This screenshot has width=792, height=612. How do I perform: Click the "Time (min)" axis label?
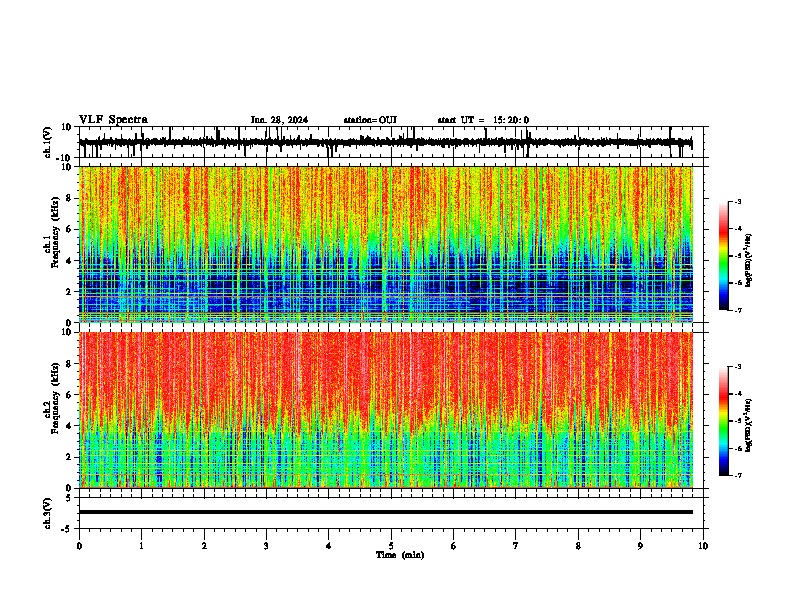[400, 555]
